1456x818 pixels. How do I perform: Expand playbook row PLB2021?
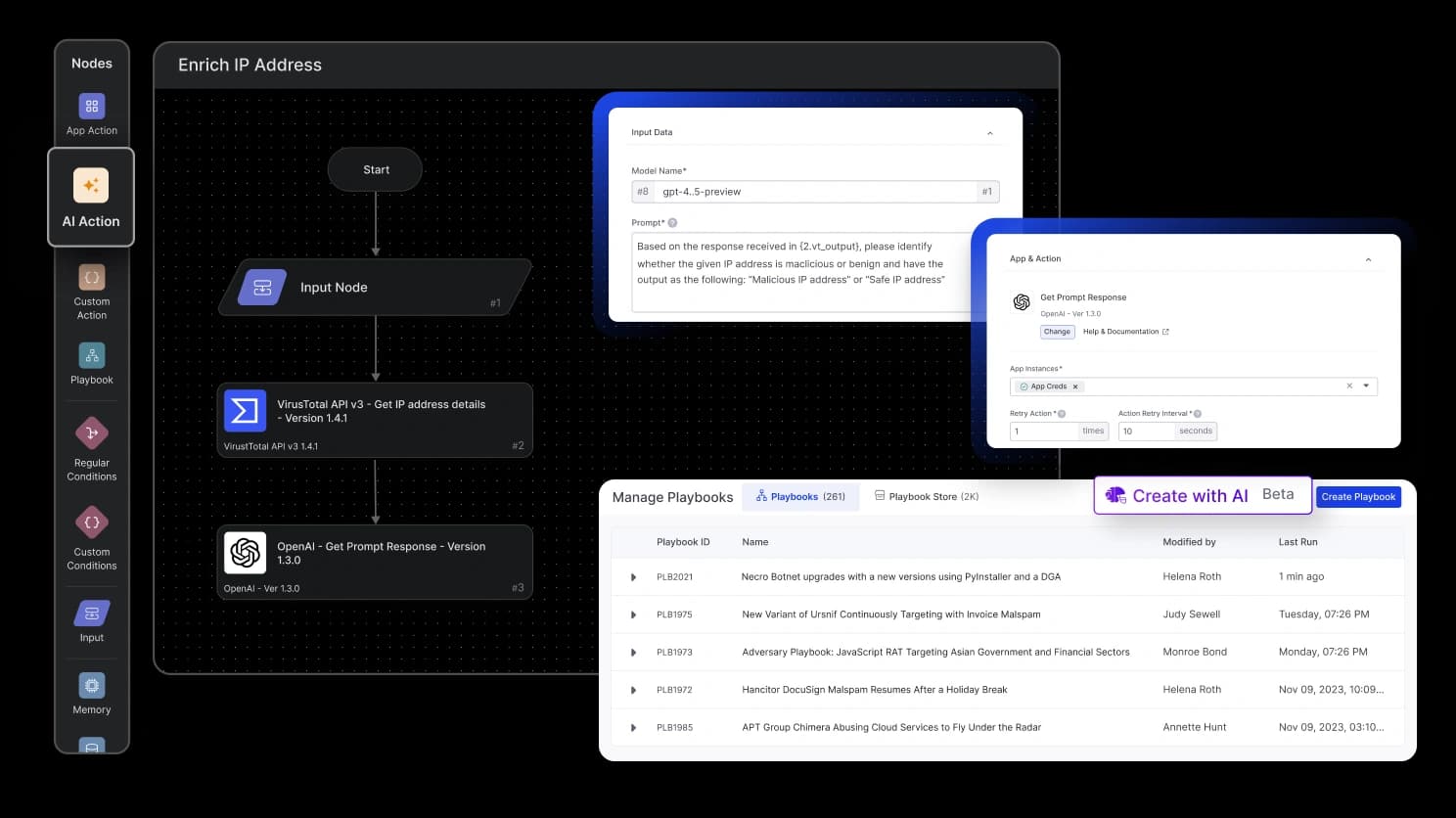click(633, 577)
